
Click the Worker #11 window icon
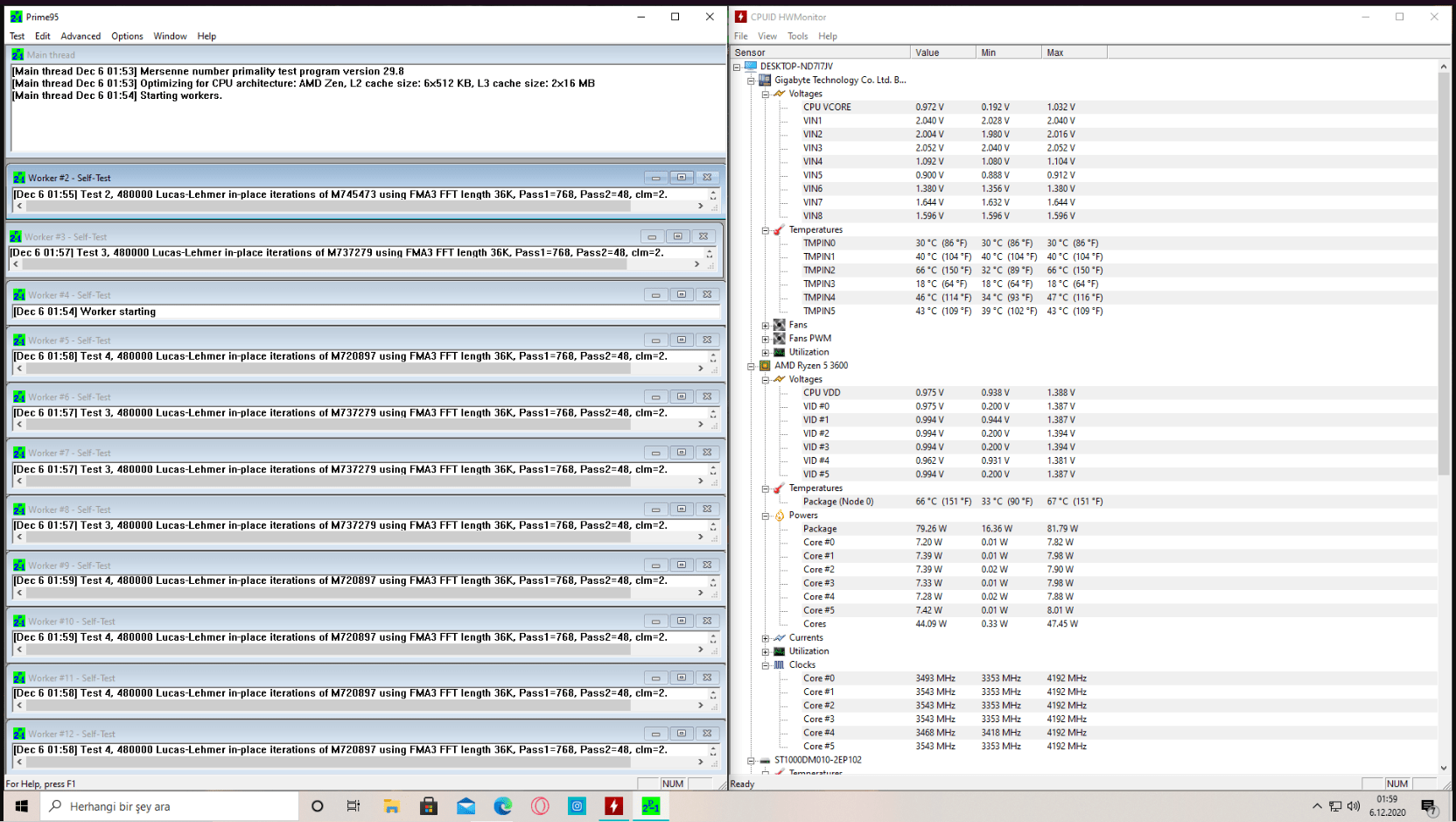pos(18,678)
